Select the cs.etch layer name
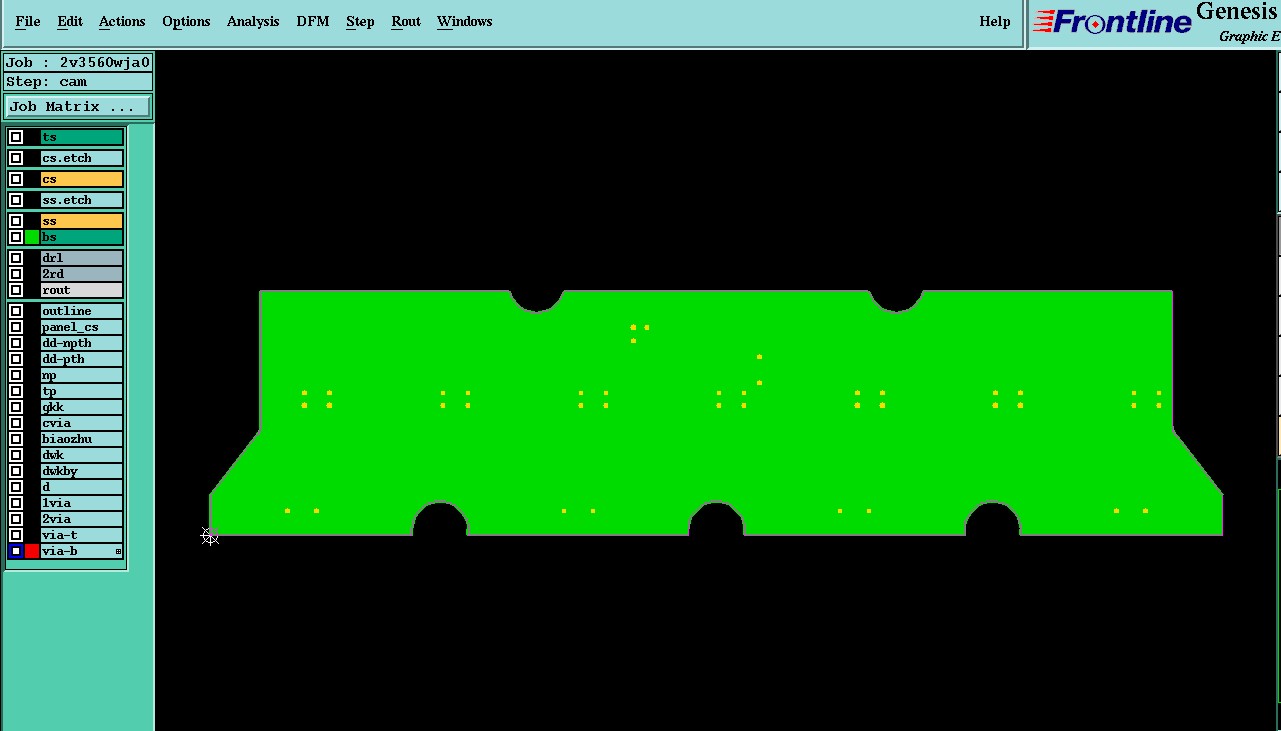The image size is (1281, 731). 82,158
